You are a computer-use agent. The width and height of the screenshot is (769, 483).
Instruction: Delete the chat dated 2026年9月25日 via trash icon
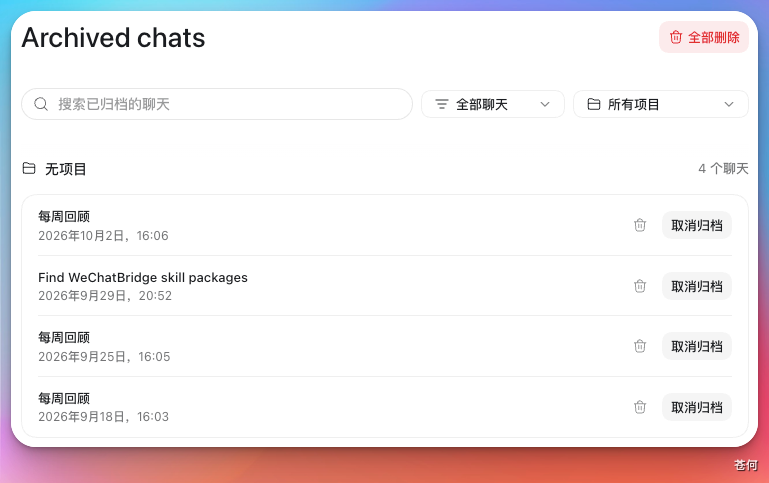640,346
